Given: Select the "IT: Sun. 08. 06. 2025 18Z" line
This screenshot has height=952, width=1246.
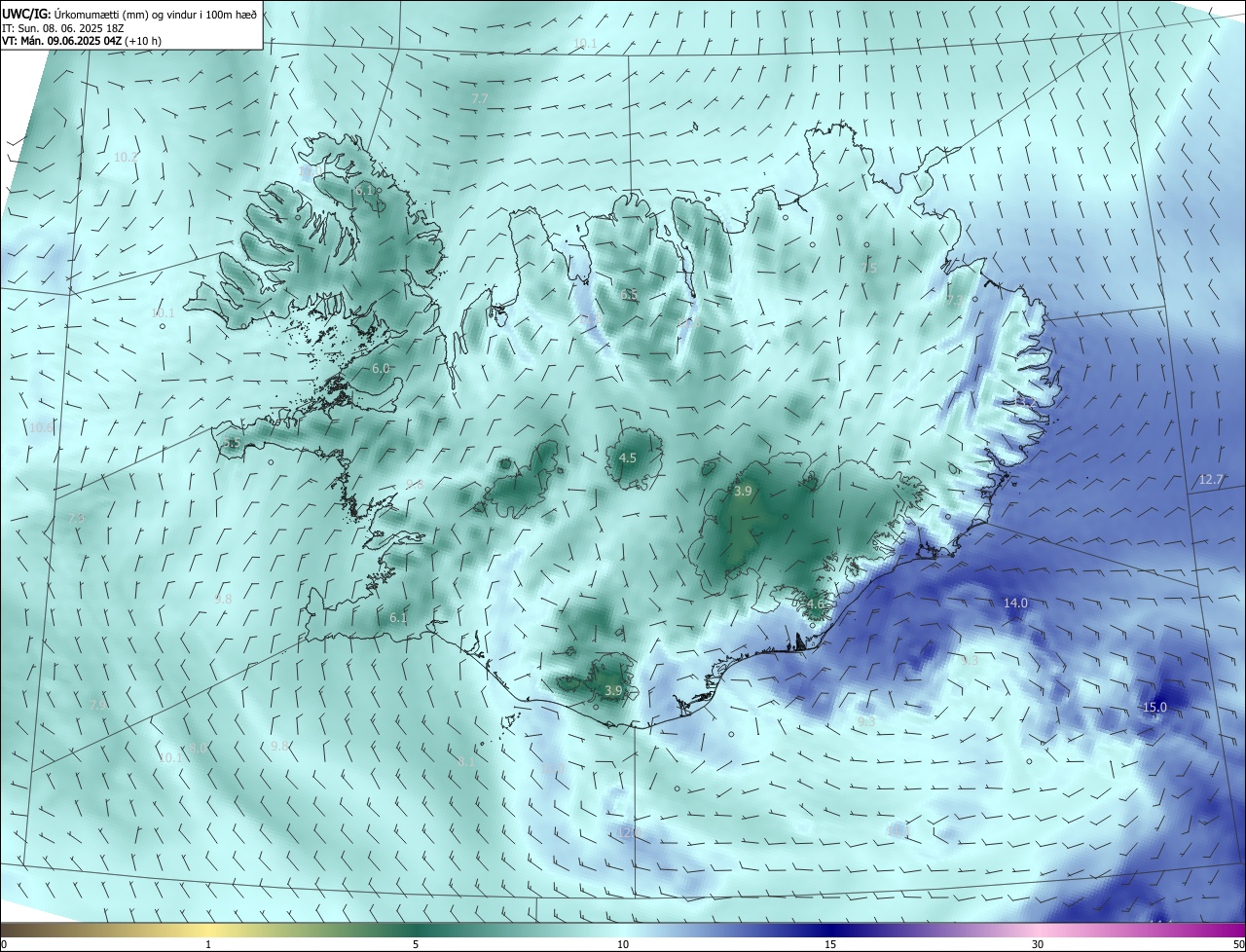Looking at the screenshot, I should 62,28.
